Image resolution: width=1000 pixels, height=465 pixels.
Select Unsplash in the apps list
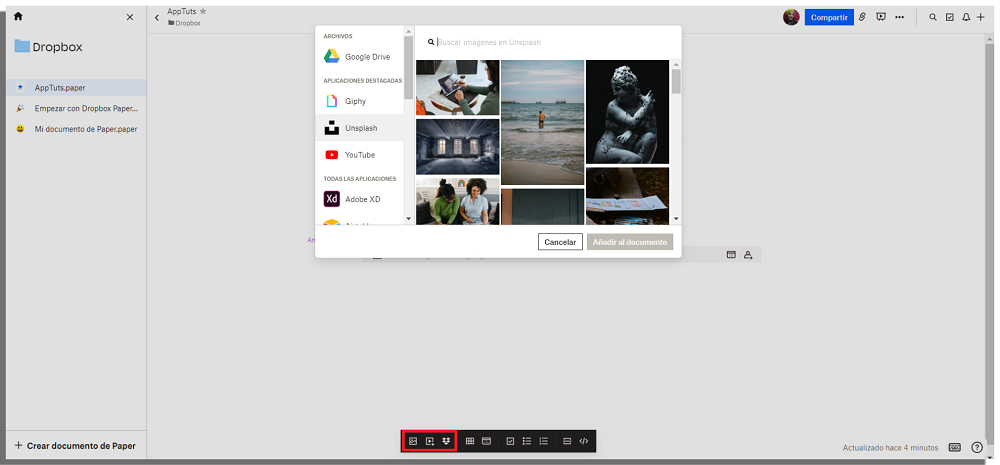pyautogui.click(x=360, y=128)
